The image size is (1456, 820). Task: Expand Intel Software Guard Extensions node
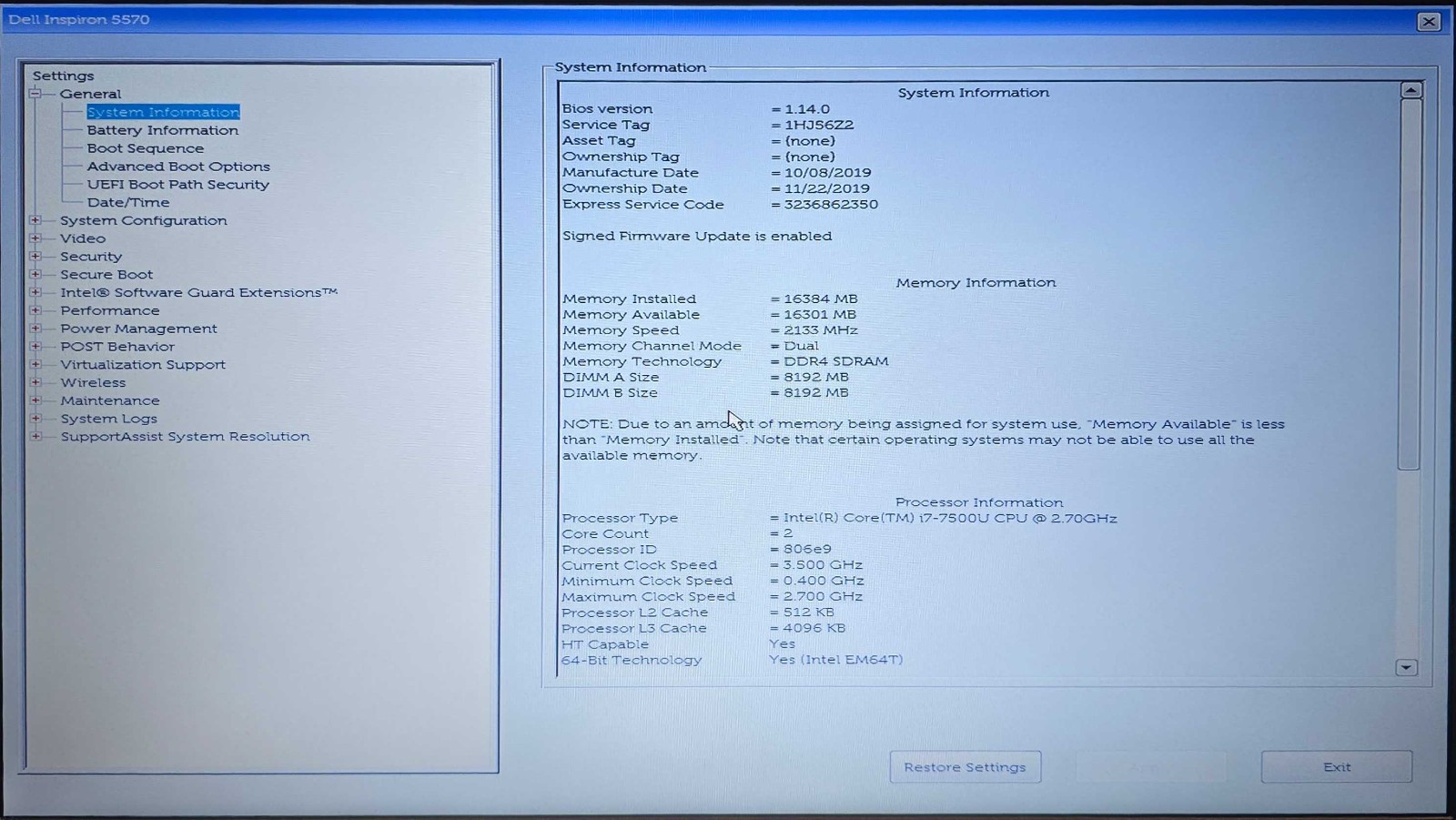click(35, 291)
